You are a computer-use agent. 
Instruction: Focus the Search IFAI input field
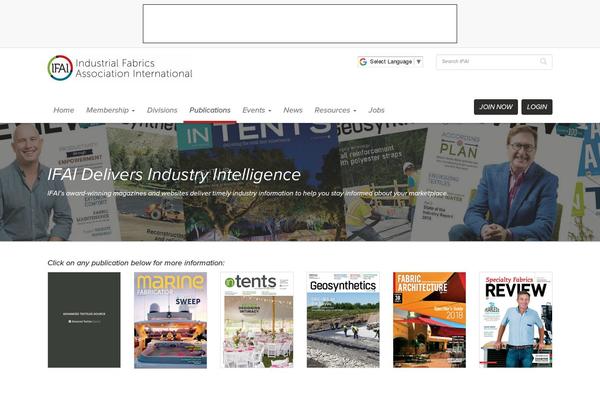click(494, 62)
